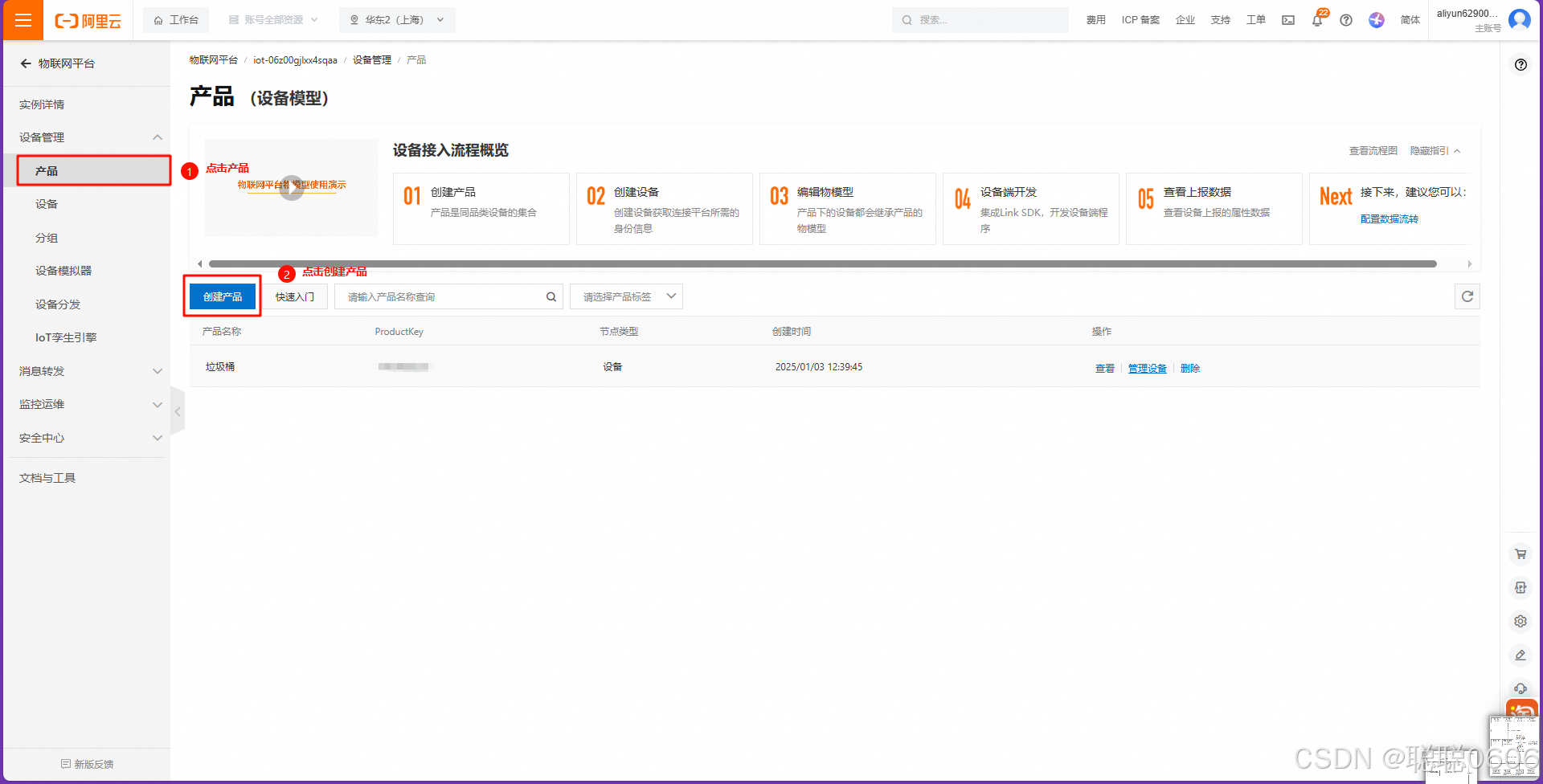Open the feedback pencil icon

point(1520,655)
